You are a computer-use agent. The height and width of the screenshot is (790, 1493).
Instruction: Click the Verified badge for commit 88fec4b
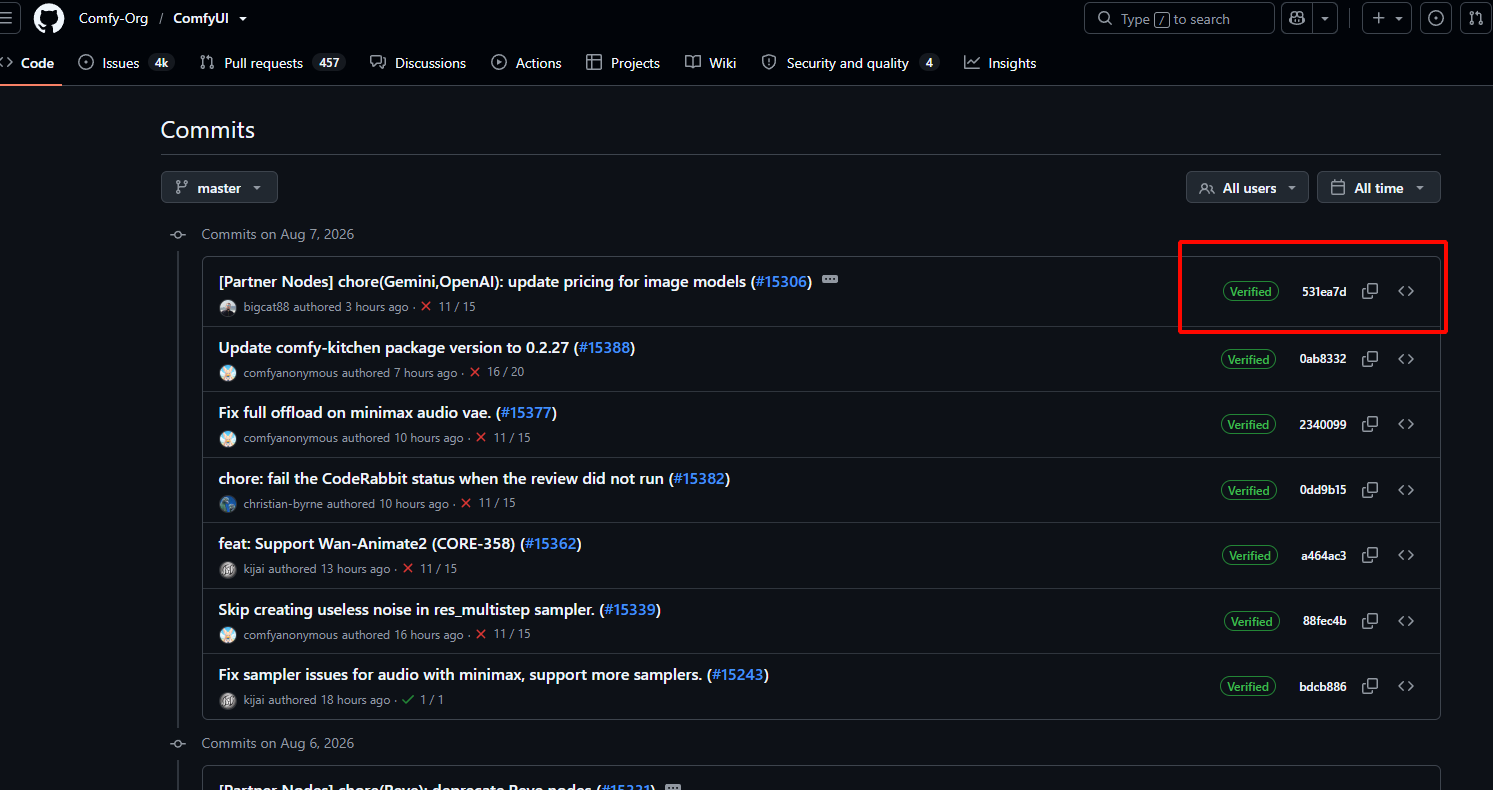(1251, 622)
